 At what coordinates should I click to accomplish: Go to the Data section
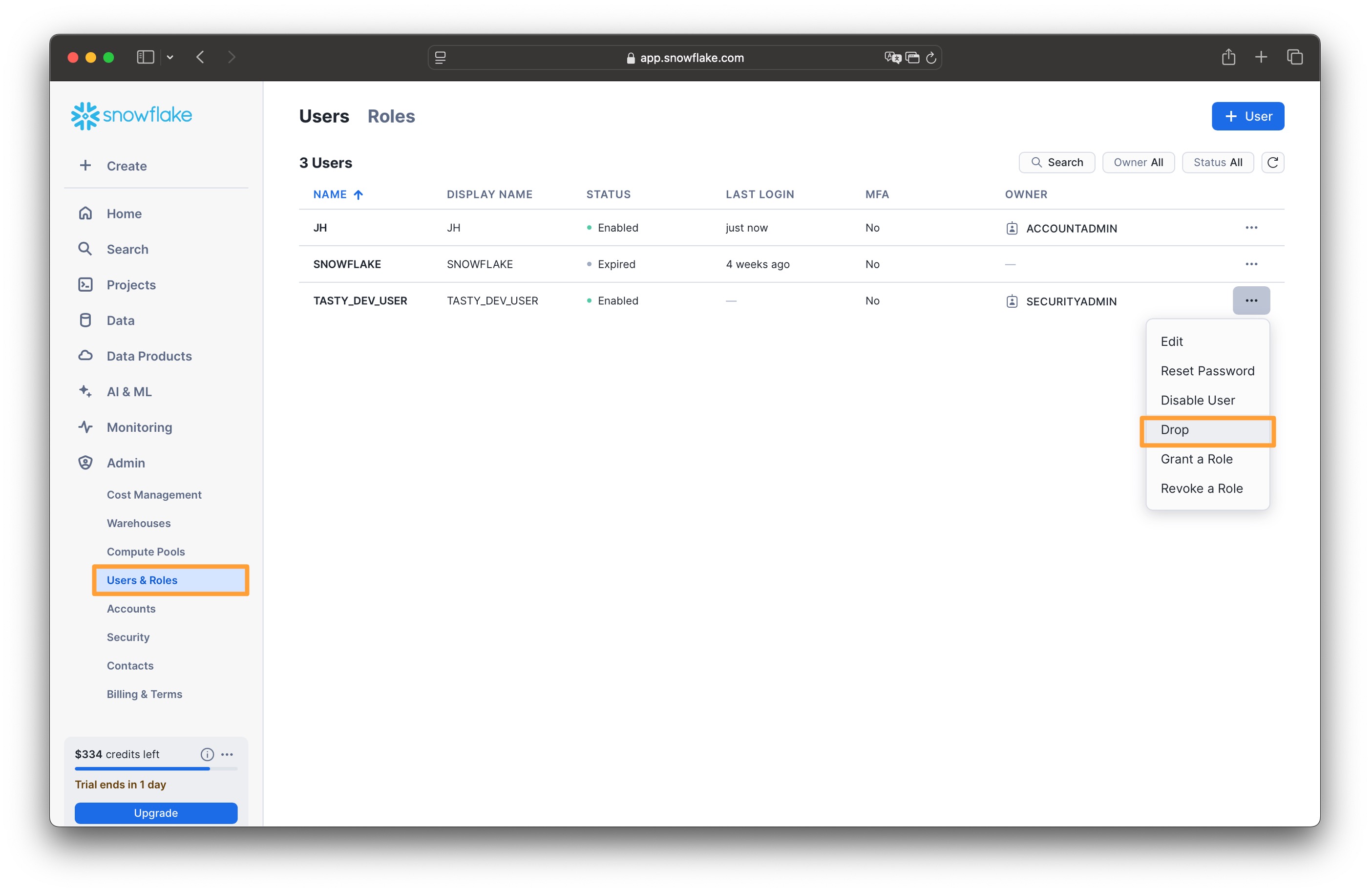pos(120,320)
